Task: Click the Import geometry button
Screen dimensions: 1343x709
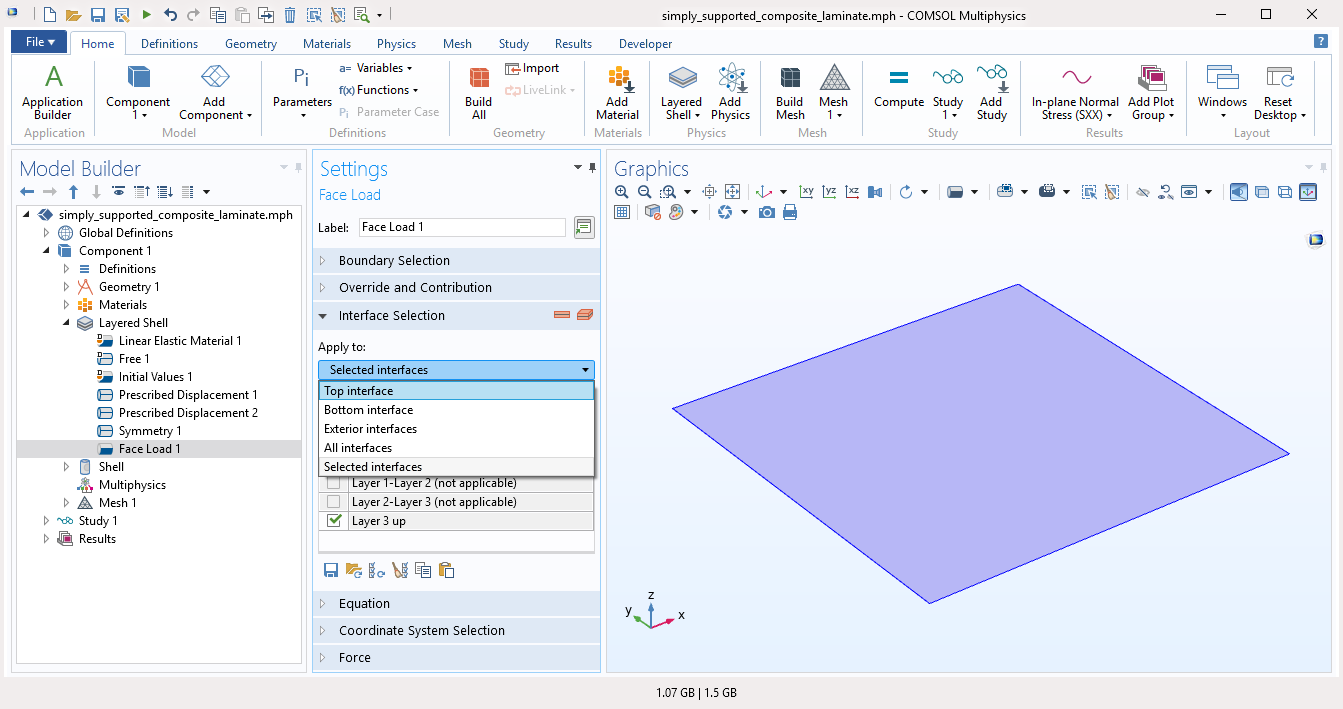Action: tap(532, 68)
